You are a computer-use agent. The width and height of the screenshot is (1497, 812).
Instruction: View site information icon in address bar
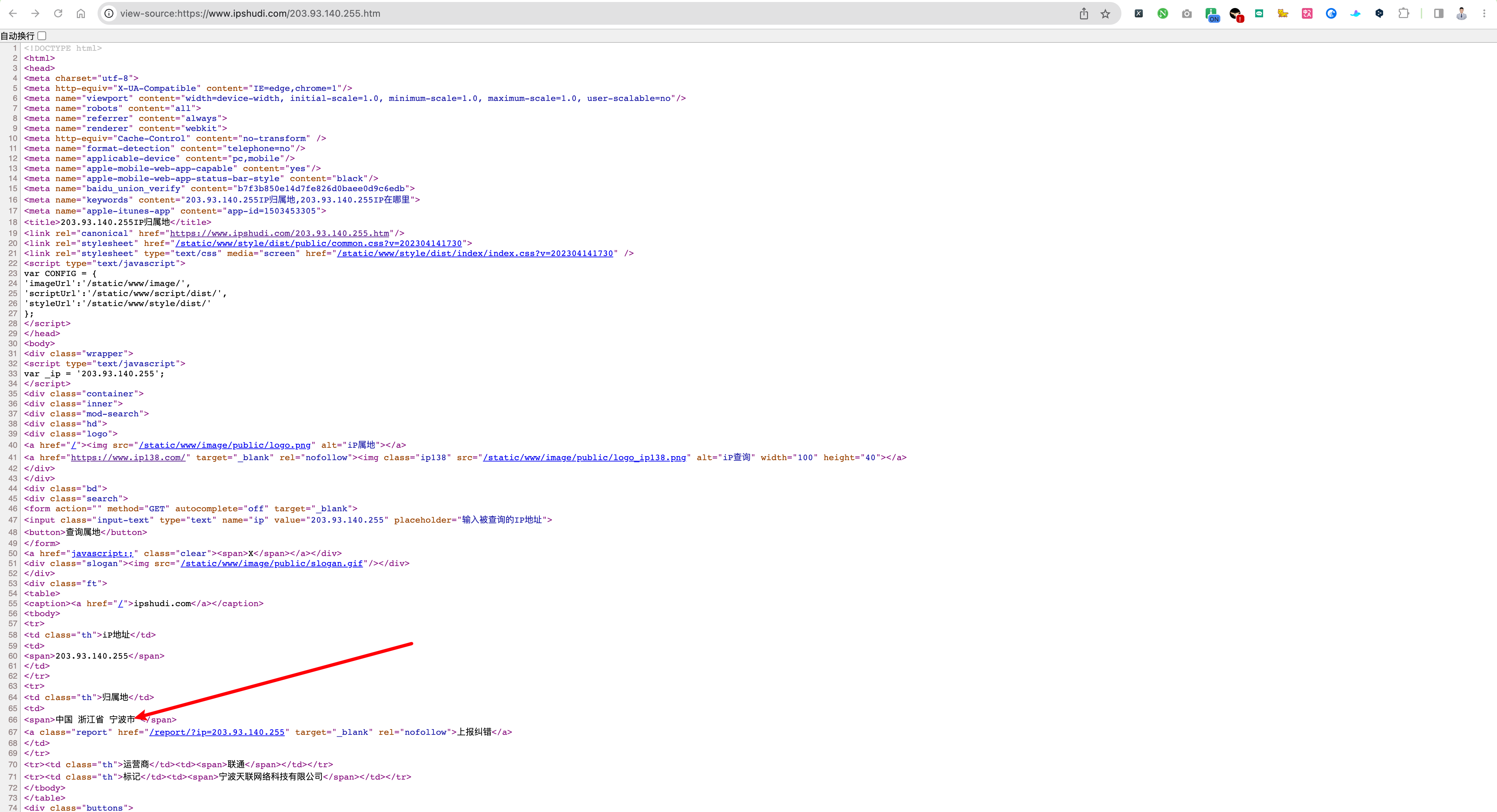coord(109,13)
